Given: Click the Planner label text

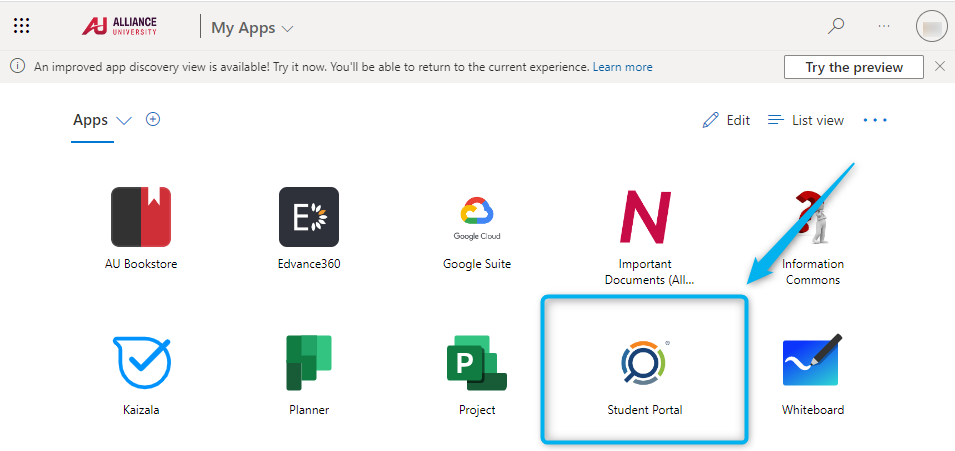Looking at the screenshot, I should point(309,410).
